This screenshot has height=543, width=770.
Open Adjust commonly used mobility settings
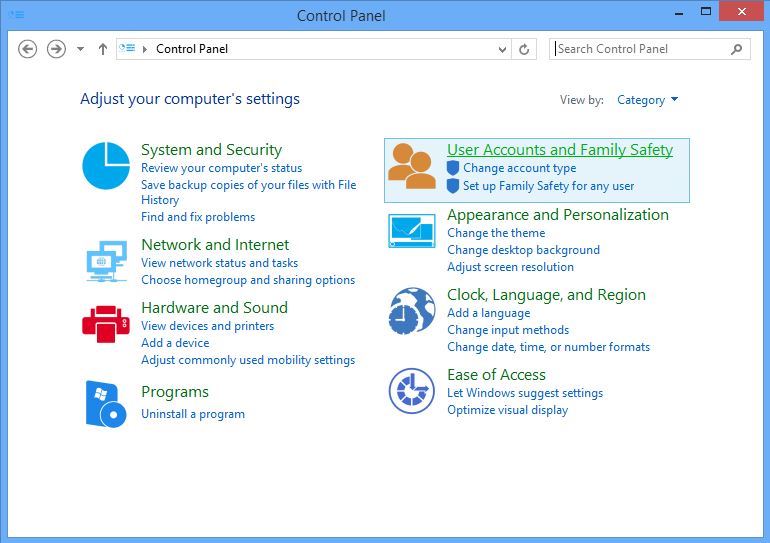248,360
